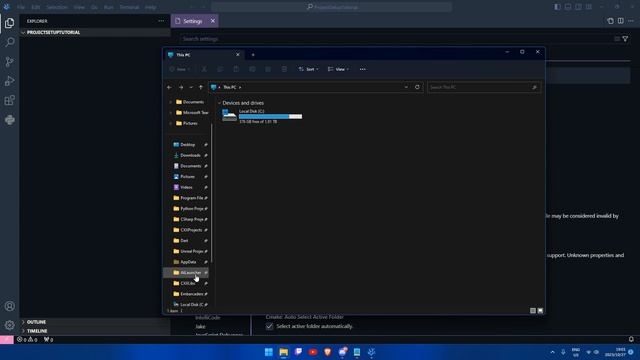Open the Source Control view in VS Code
Viewport: 640px width, 360px height.
9,62
